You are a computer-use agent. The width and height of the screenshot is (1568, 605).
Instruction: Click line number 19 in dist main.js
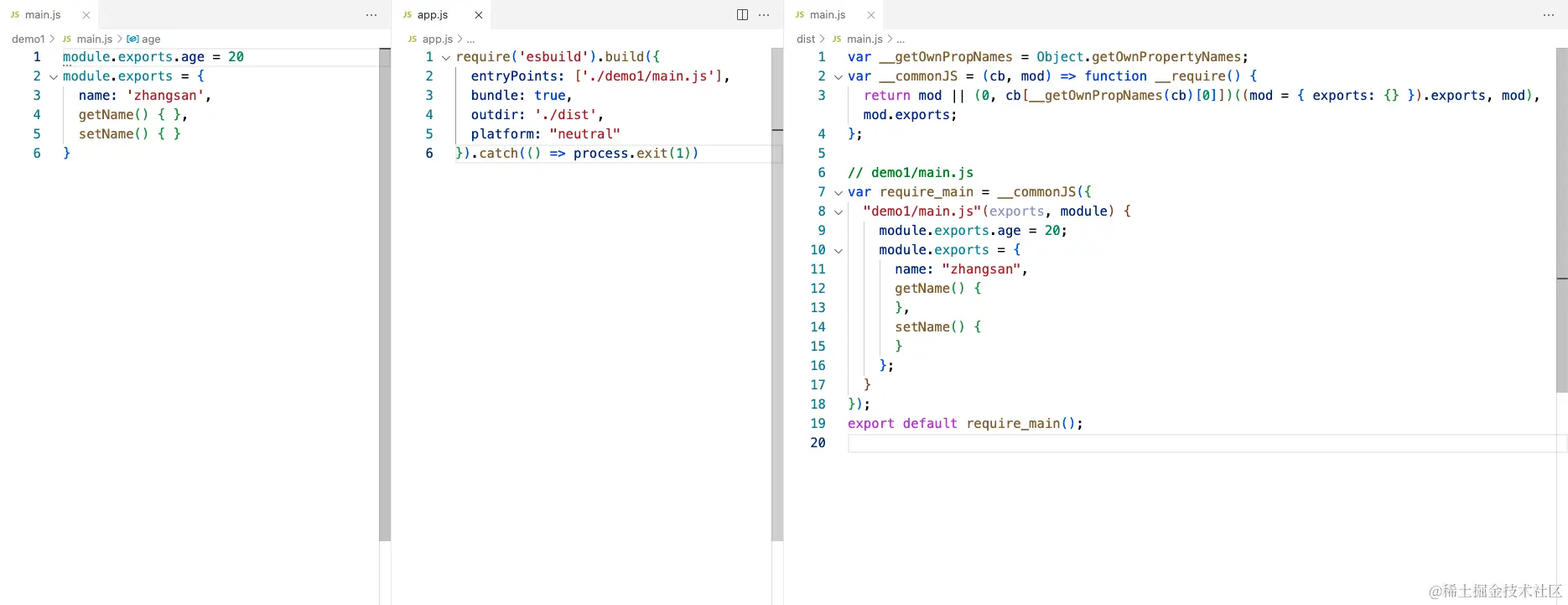[x=818, y=424]
